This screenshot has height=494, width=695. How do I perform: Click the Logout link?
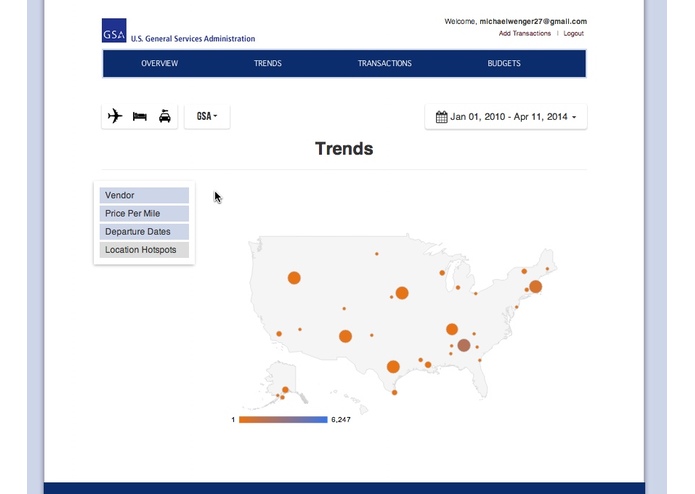click(x=574, y=33)
